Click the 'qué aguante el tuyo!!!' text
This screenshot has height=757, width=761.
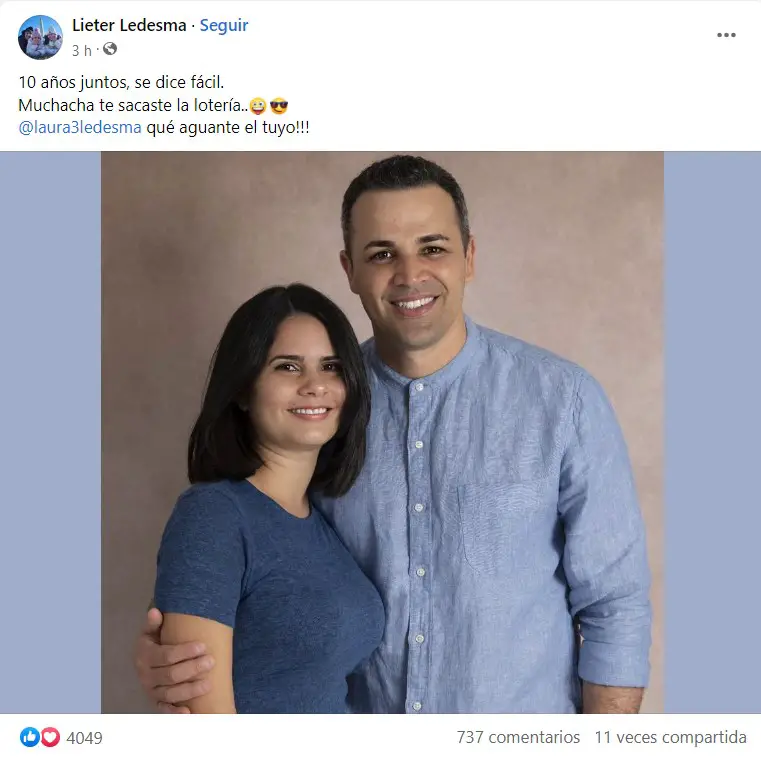coord(228,128)
